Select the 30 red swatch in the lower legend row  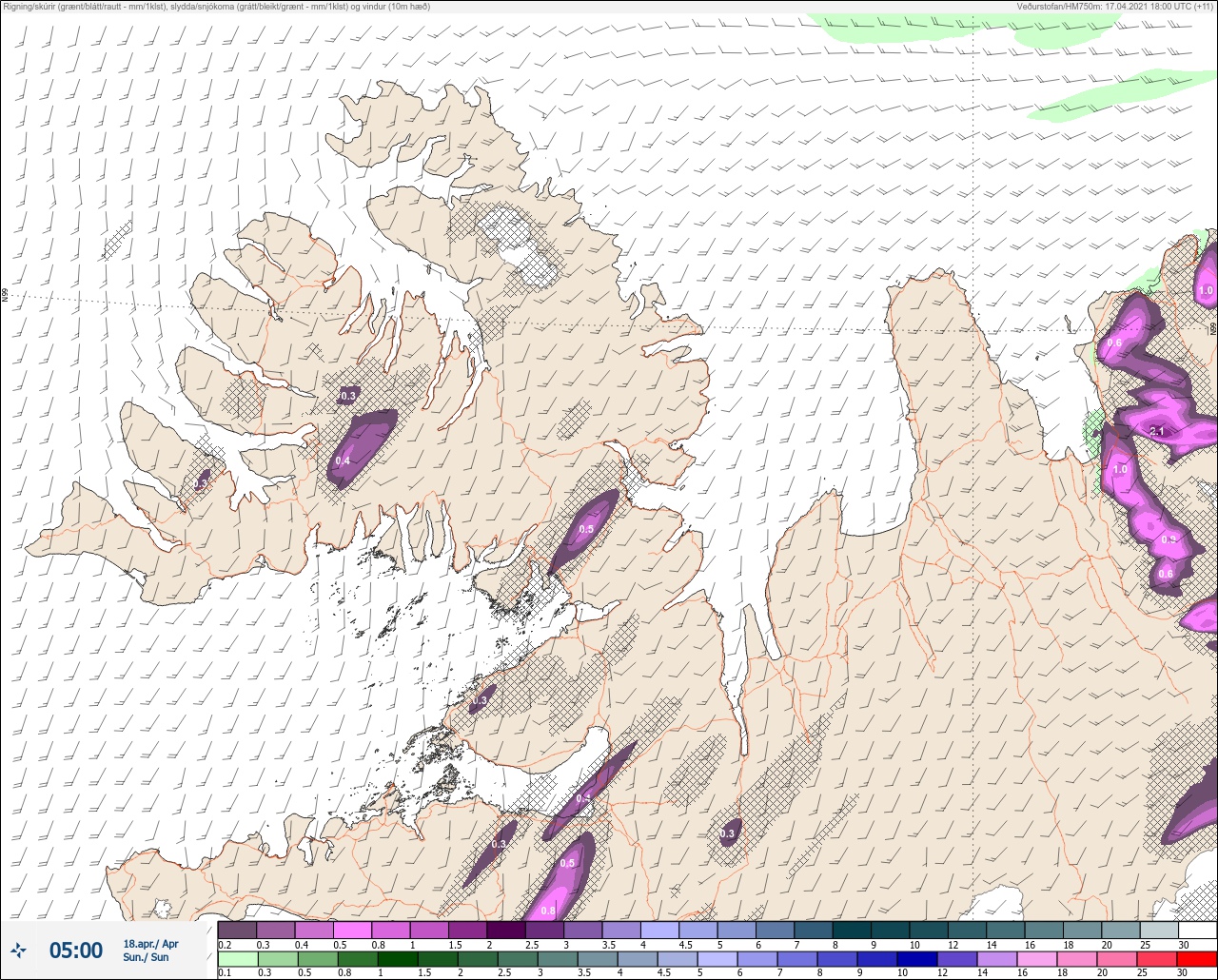1197,959
